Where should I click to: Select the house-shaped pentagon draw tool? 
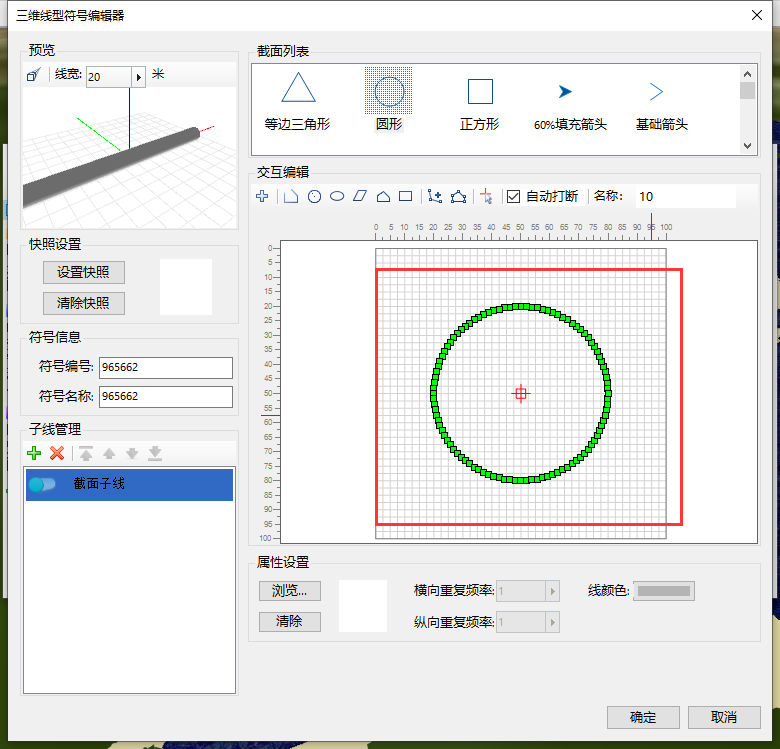[383, 196]
